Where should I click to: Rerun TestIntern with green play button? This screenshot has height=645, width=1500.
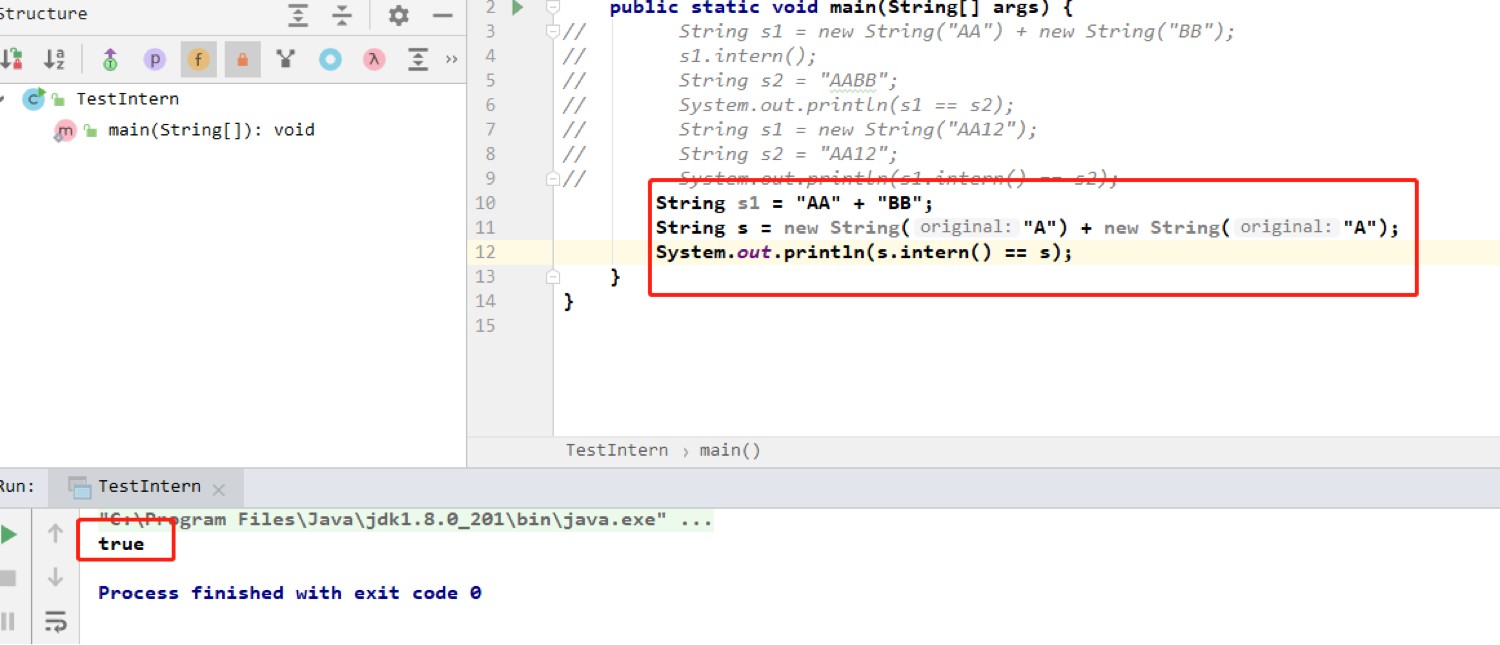point(9,535)
